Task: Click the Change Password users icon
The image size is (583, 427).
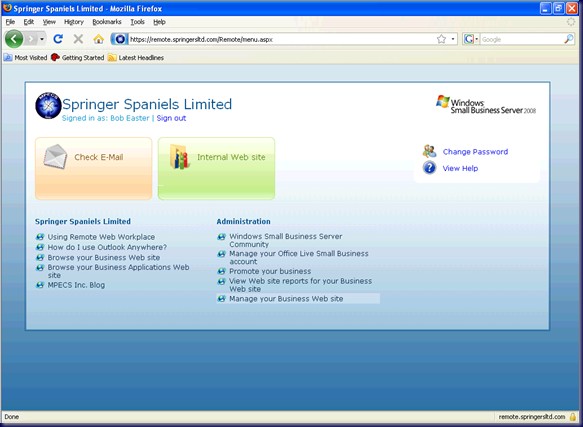Action: coord(429,151)
